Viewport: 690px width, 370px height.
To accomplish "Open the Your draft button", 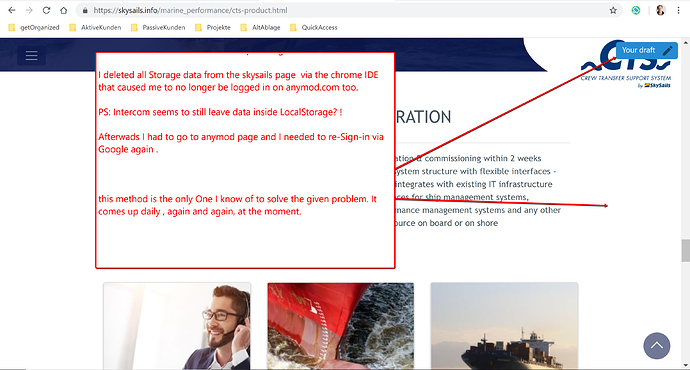I will click(x=646, y=50).
